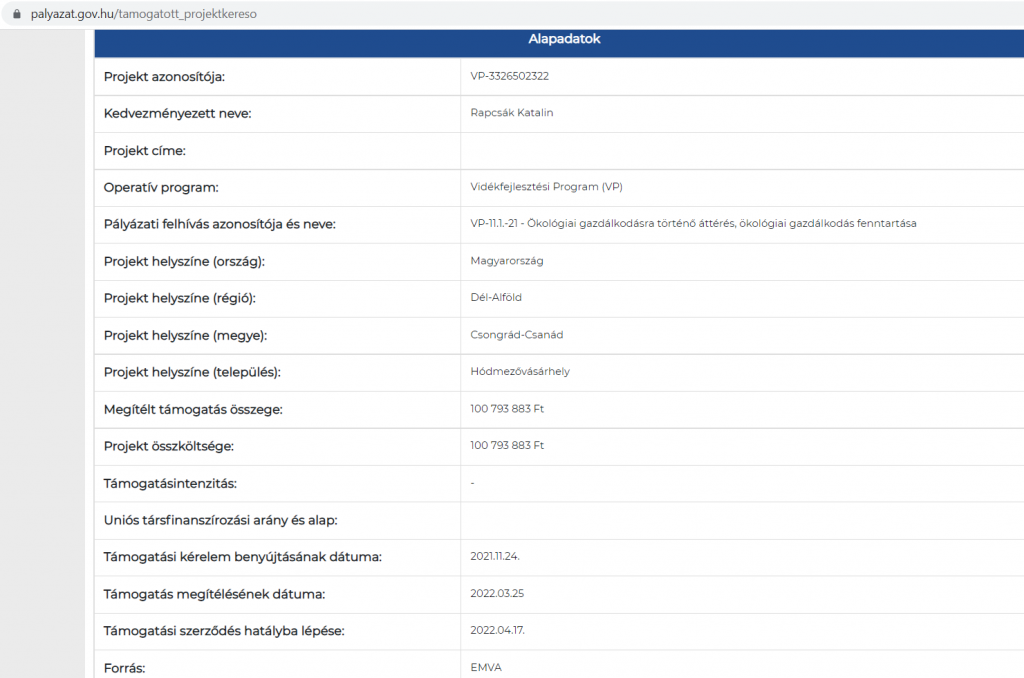Click the empty Projekt címe value cell
Screen dimensions: 1024x678
click(x=740, y=150)
